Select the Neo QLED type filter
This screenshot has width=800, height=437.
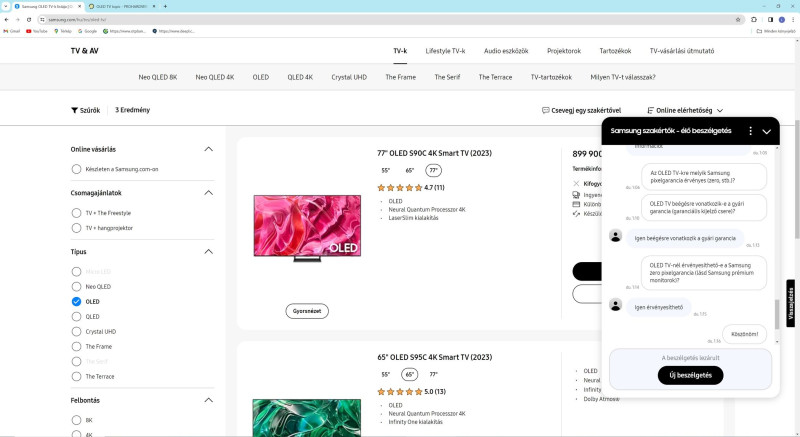click(76, 287)
